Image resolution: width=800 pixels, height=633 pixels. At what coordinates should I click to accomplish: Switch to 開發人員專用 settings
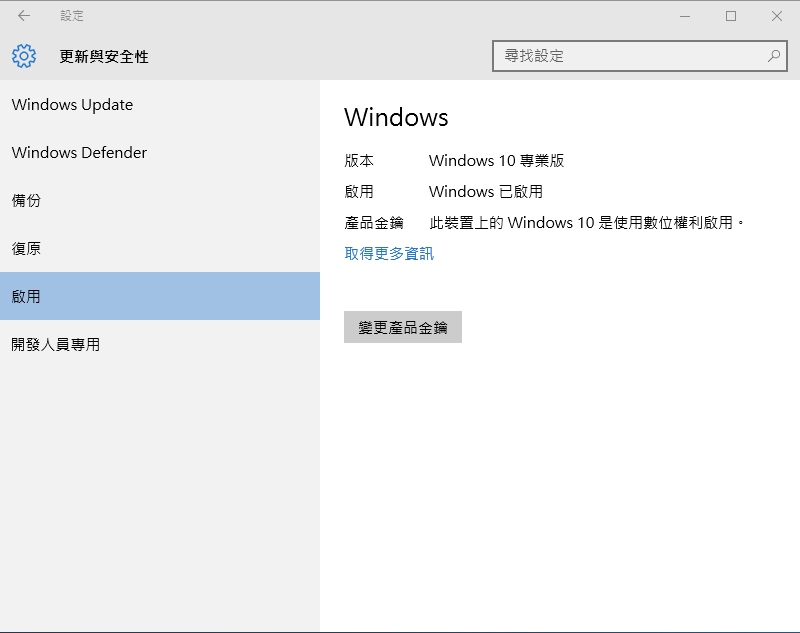pyautogui.click(x=56, y=345)
